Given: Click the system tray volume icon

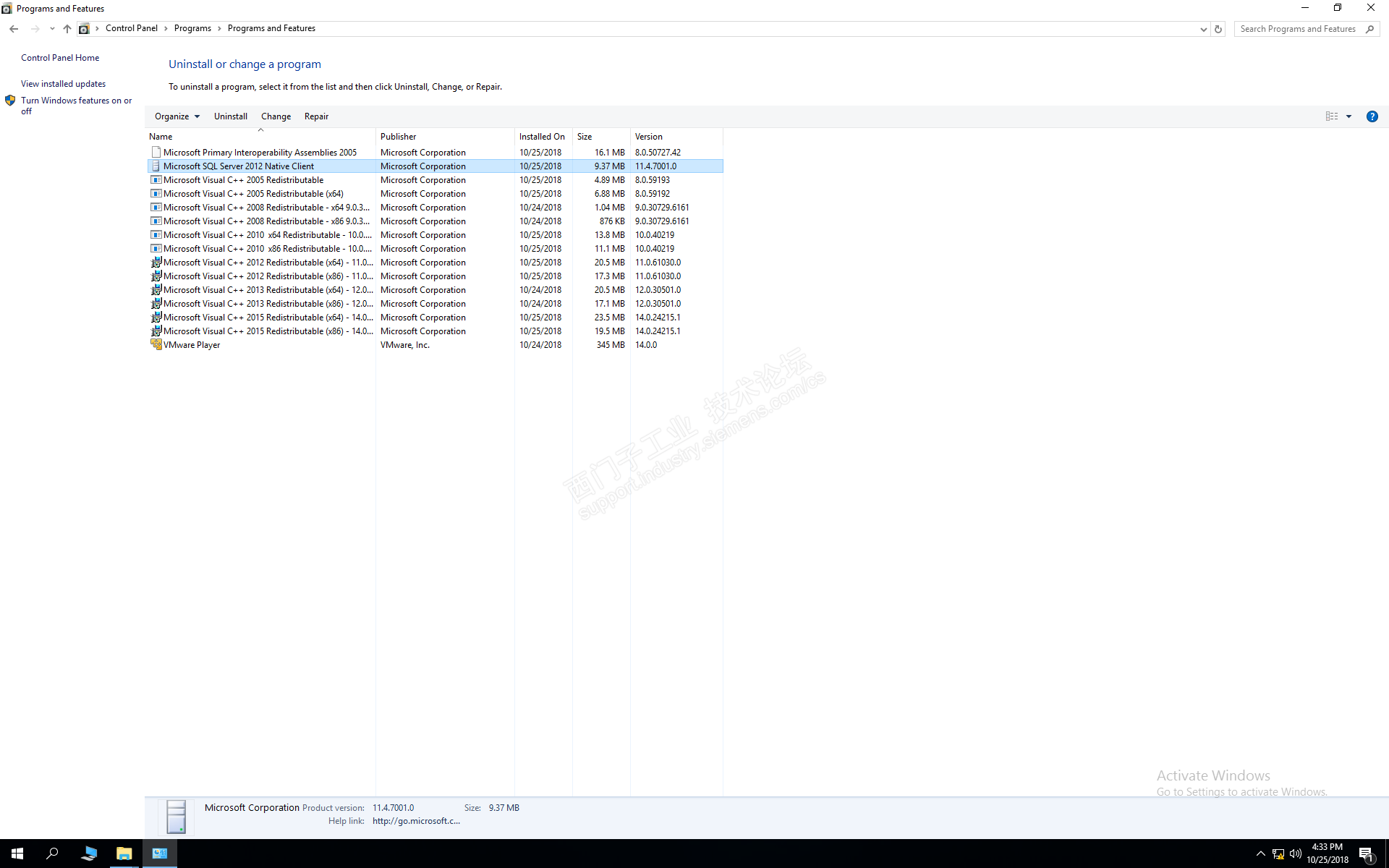Looking at the screenshot, I should [x=1296, y=854].
